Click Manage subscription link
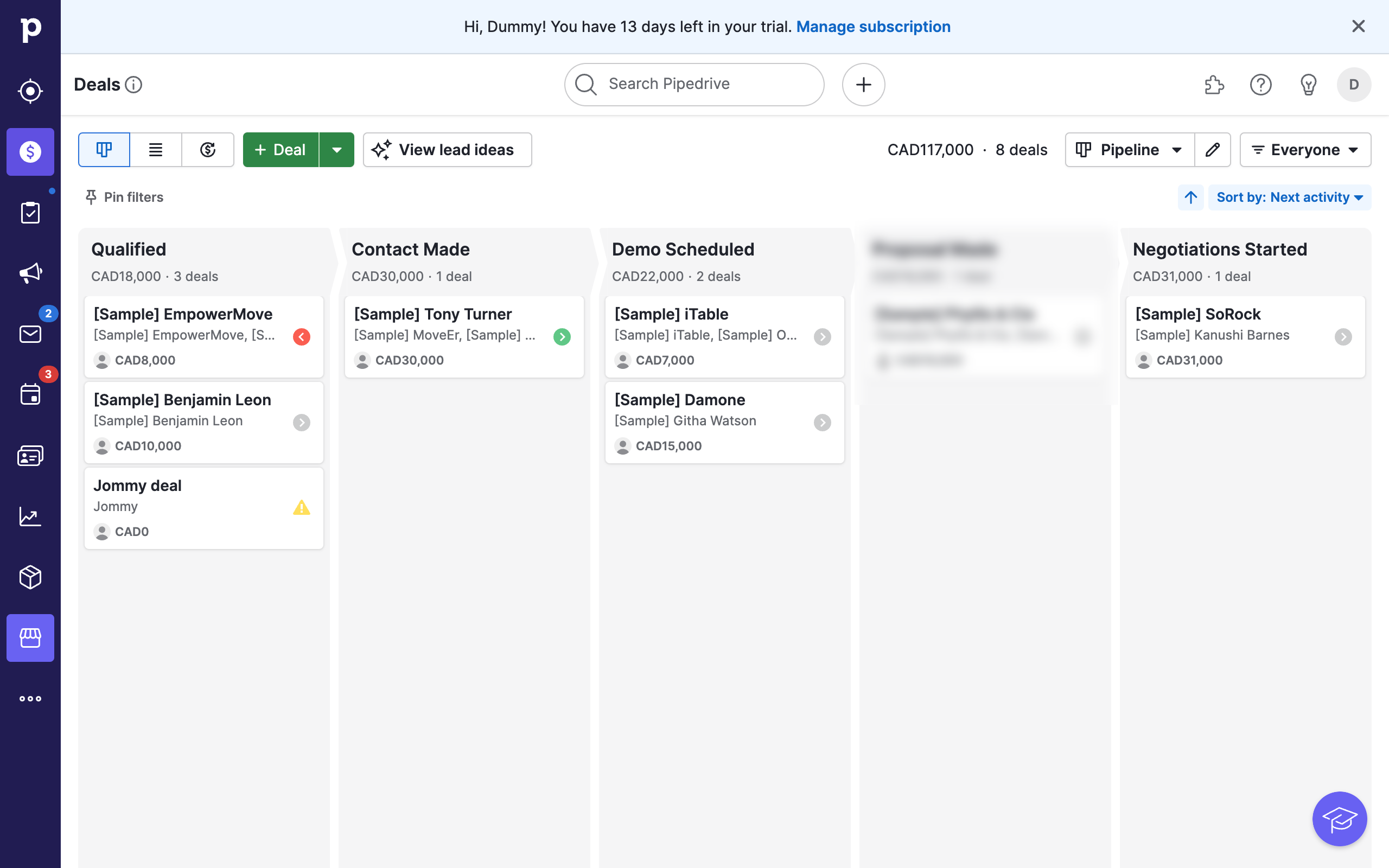Screen dimensions: 1389x868 point(873,27)
